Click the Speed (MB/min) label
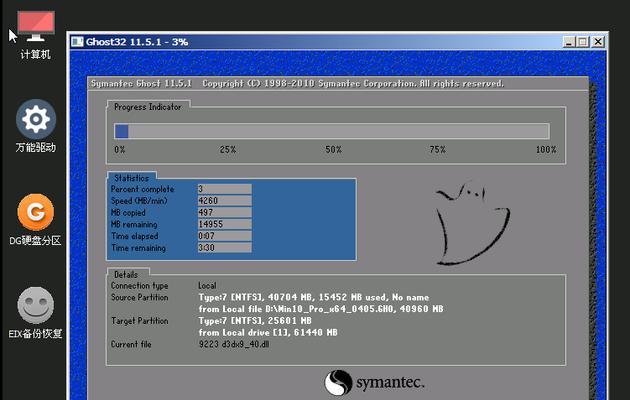The height and width of the screenshot is (400, 630). click(139, 201)
